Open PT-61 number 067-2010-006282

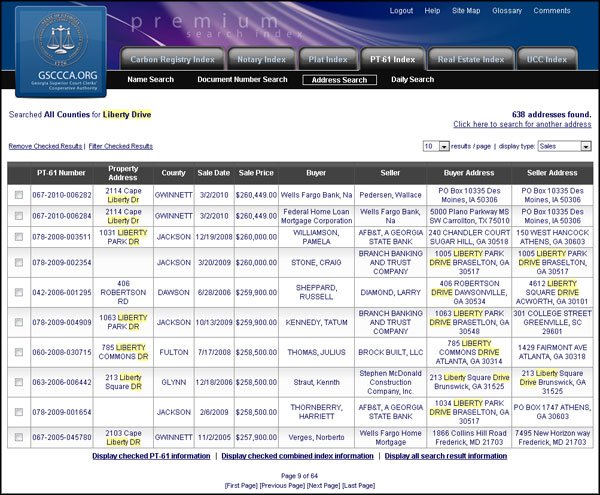pyautogui.click(x=62, y=195)
